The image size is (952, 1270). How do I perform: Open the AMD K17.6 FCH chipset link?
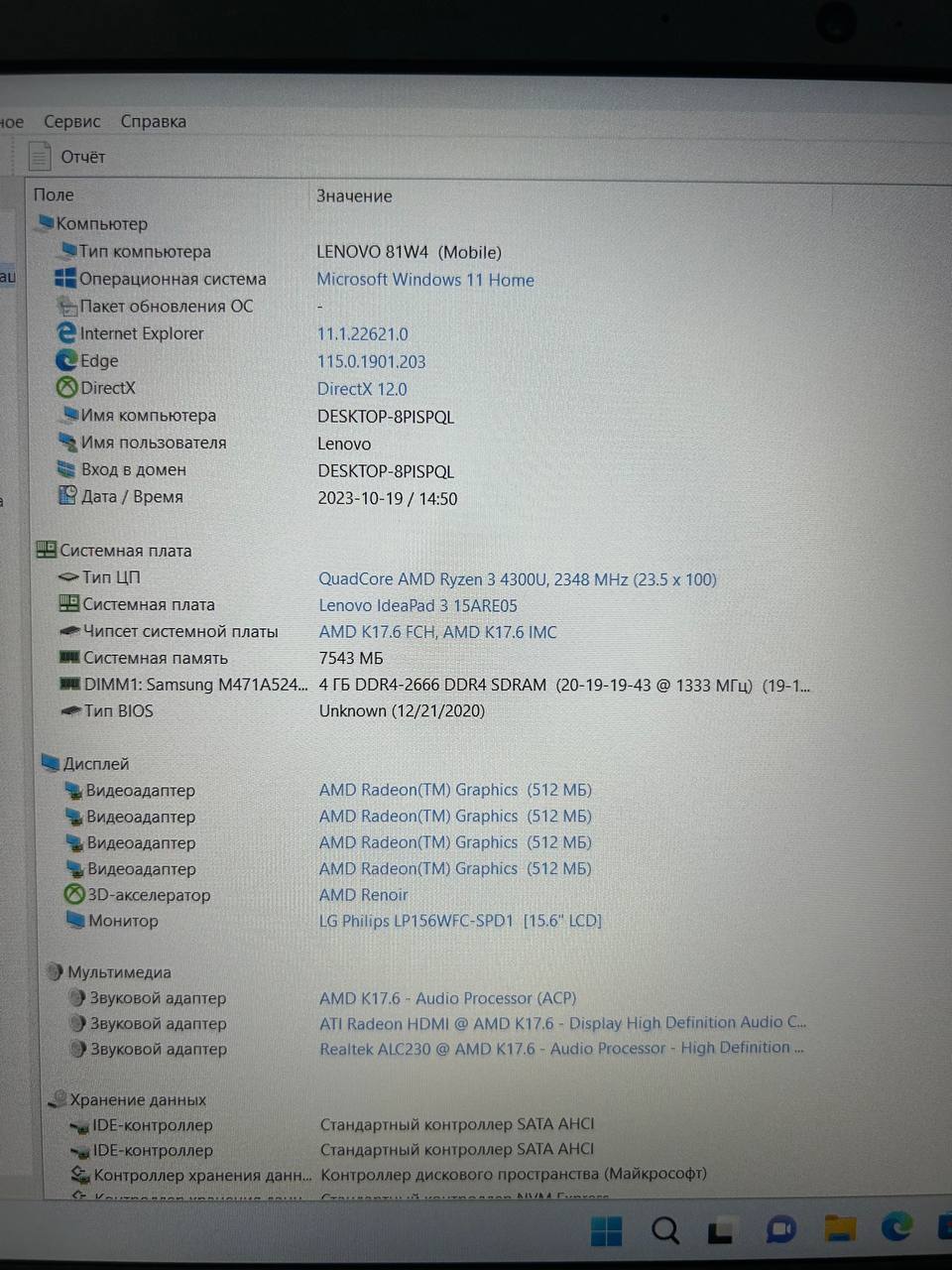pos(437,632)
